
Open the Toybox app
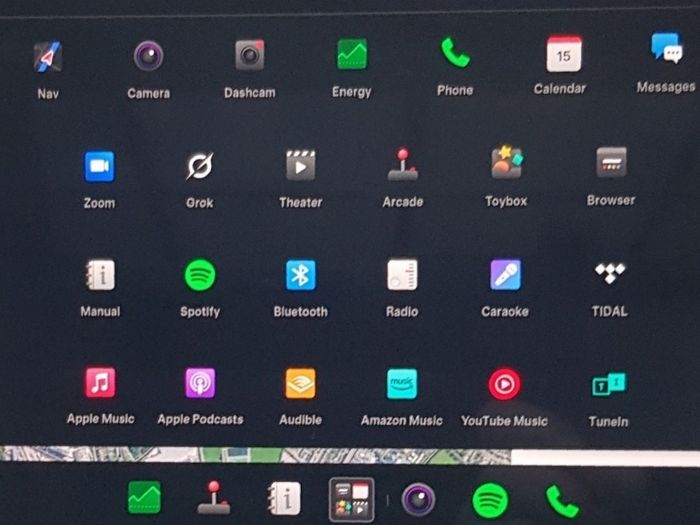tap(506, 162)
